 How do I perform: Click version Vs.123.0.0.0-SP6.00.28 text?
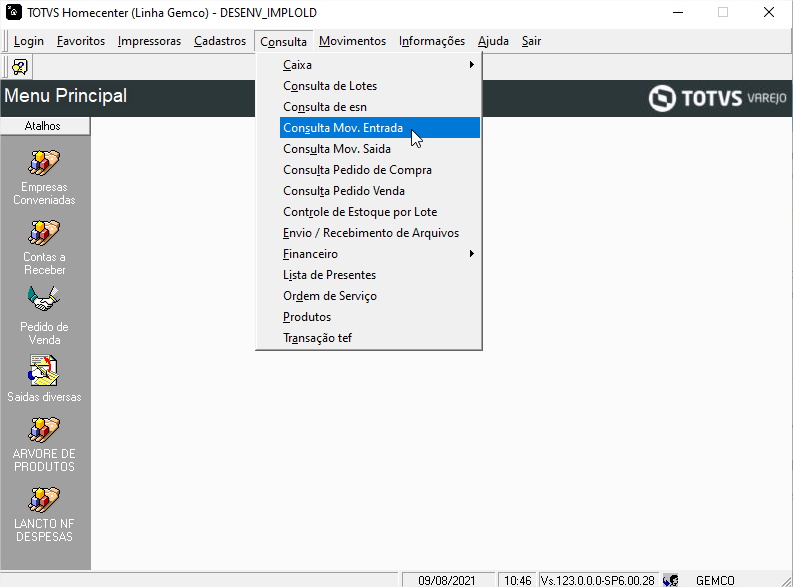[x=598, y=580]
